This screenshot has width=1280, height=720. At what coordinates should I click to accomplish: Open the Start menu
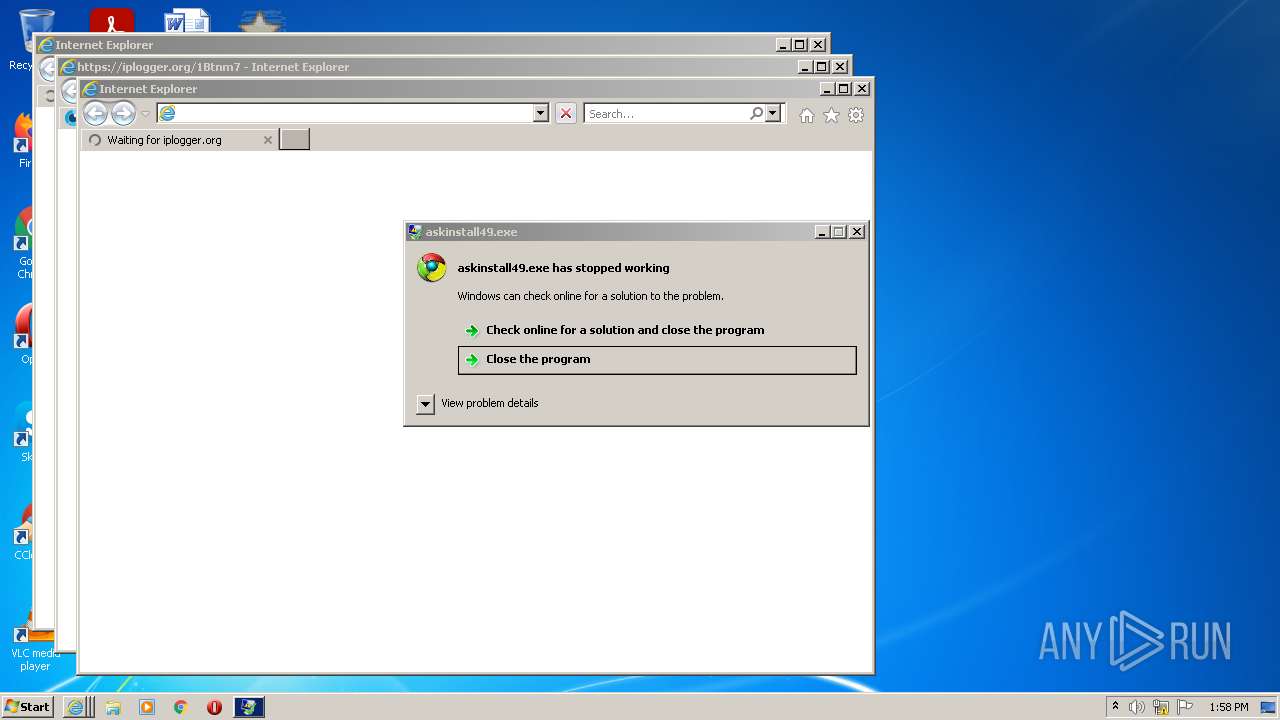[27, 707]
